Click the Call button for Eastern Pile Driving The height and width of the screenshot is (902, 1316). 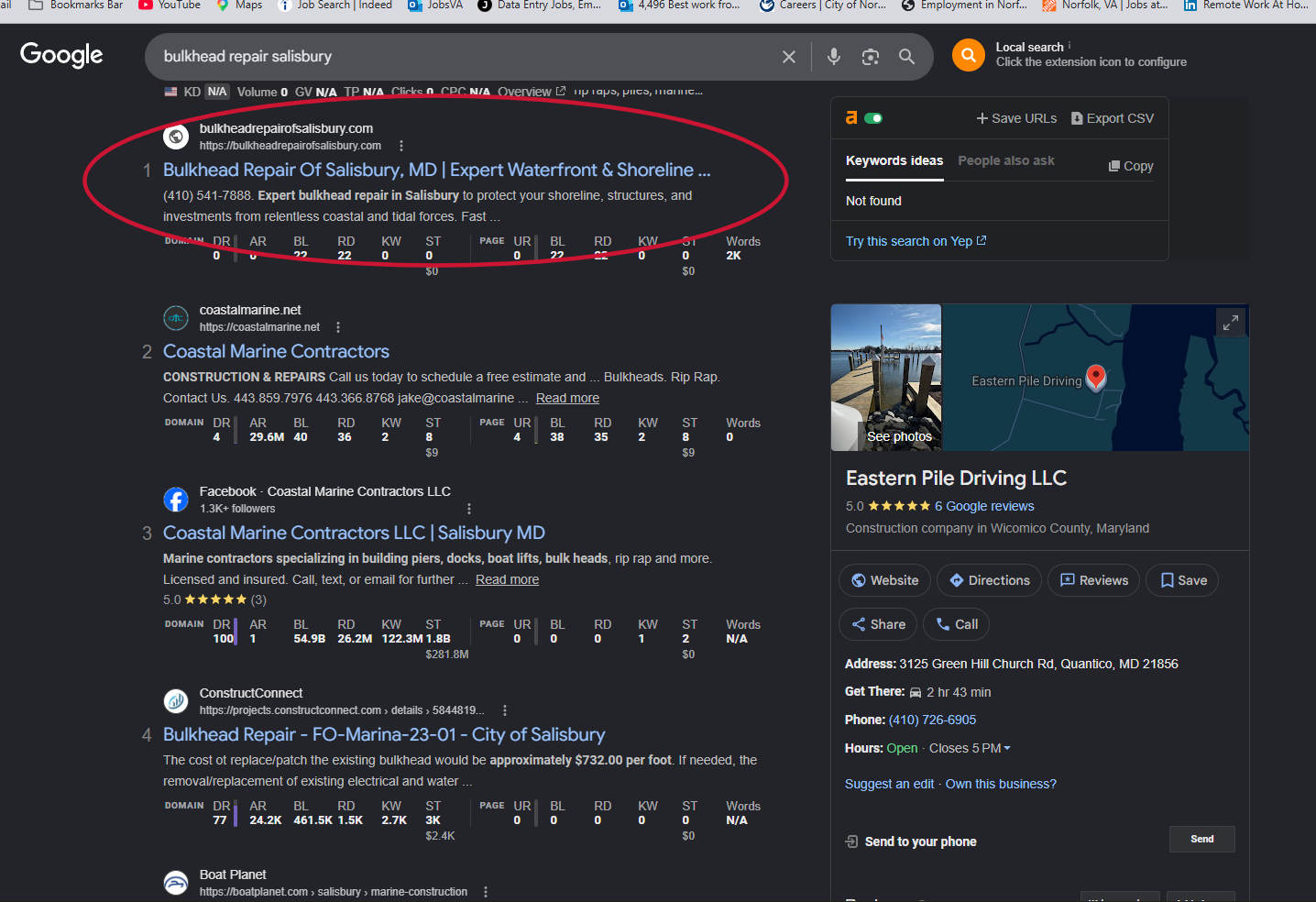[x=957, y=624]
